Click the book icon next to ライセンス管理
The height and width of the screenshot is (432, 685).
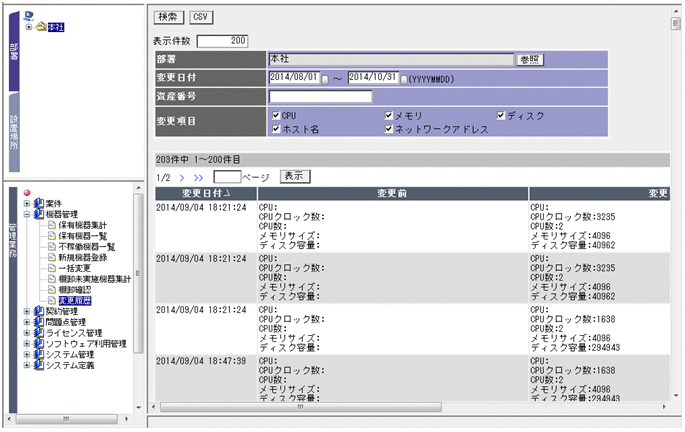[x=39, y=333]
